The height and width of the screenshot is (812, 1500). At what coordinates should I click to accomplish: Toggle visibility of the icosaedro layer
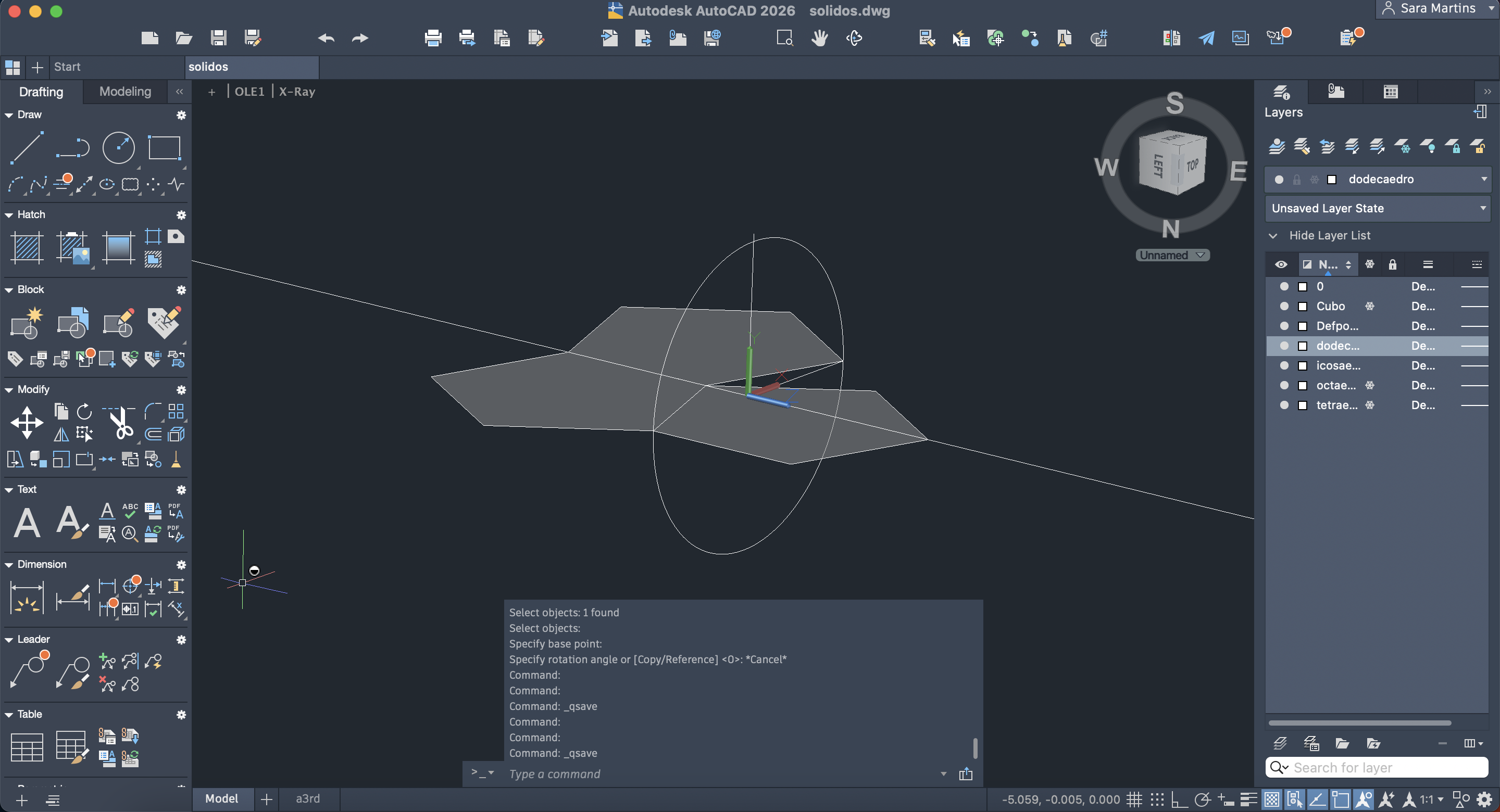[x=1283, y=365]
